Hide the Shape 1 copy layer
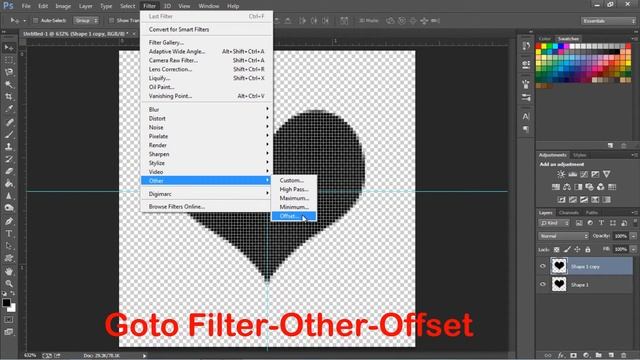The height and width of the screenshot is (360, 640). tap(543, 266)
